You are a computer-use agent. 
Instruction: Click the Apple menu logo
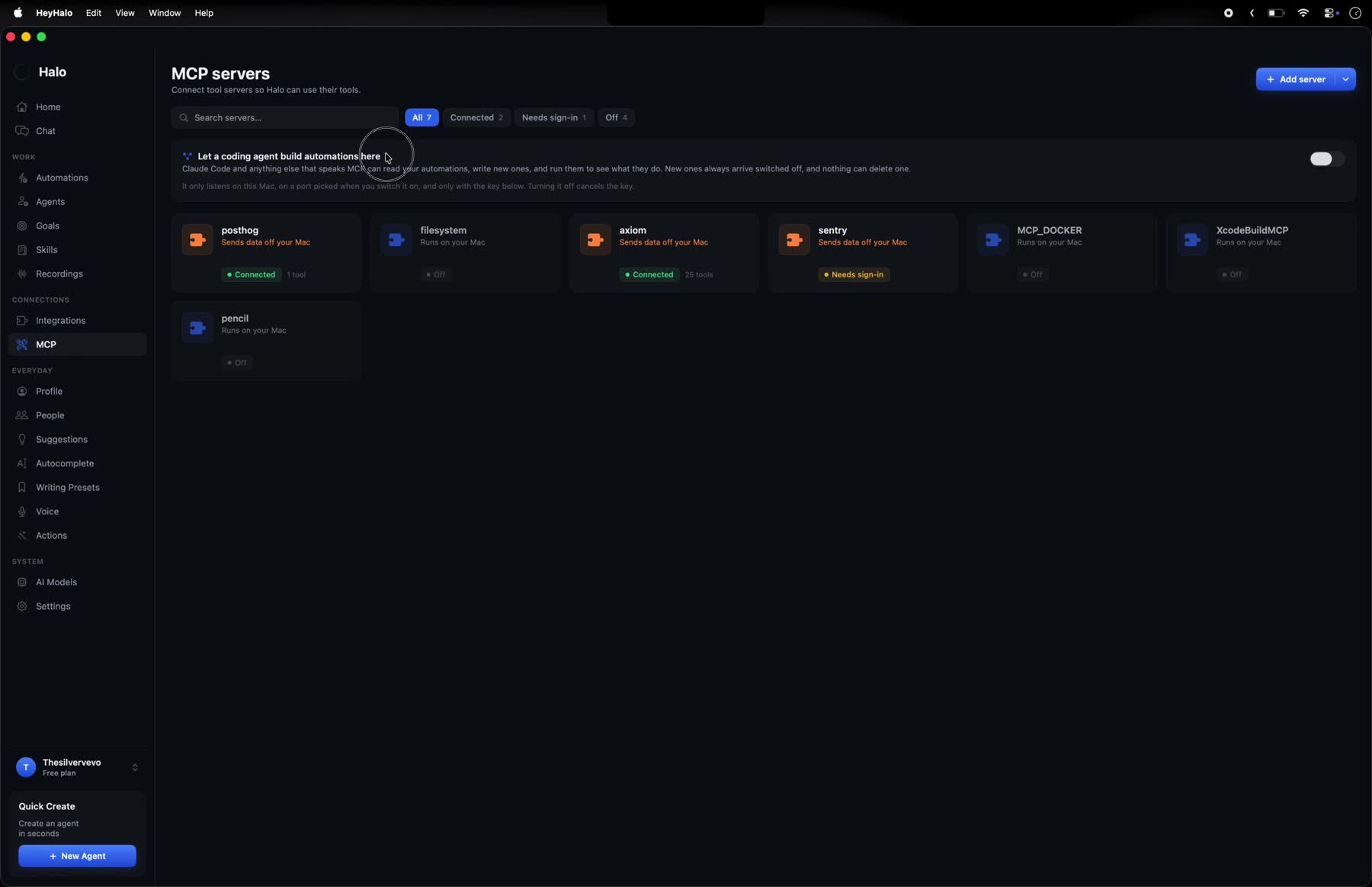point(18,13)
